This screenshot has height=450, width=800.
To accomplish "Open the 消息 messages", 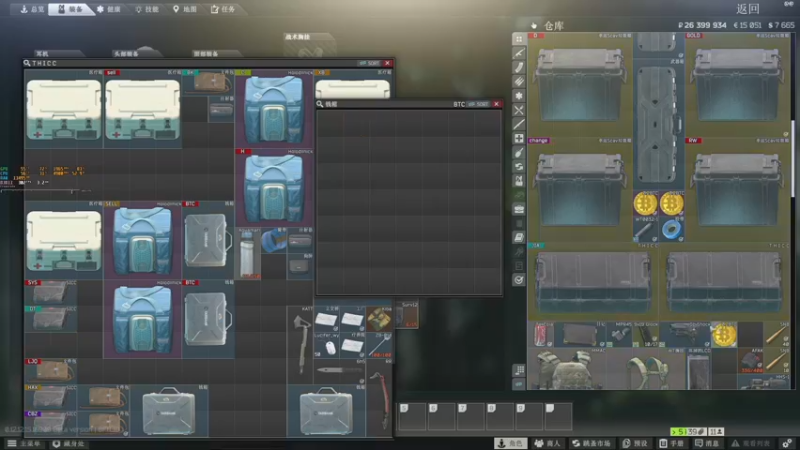I will (707, 443).
